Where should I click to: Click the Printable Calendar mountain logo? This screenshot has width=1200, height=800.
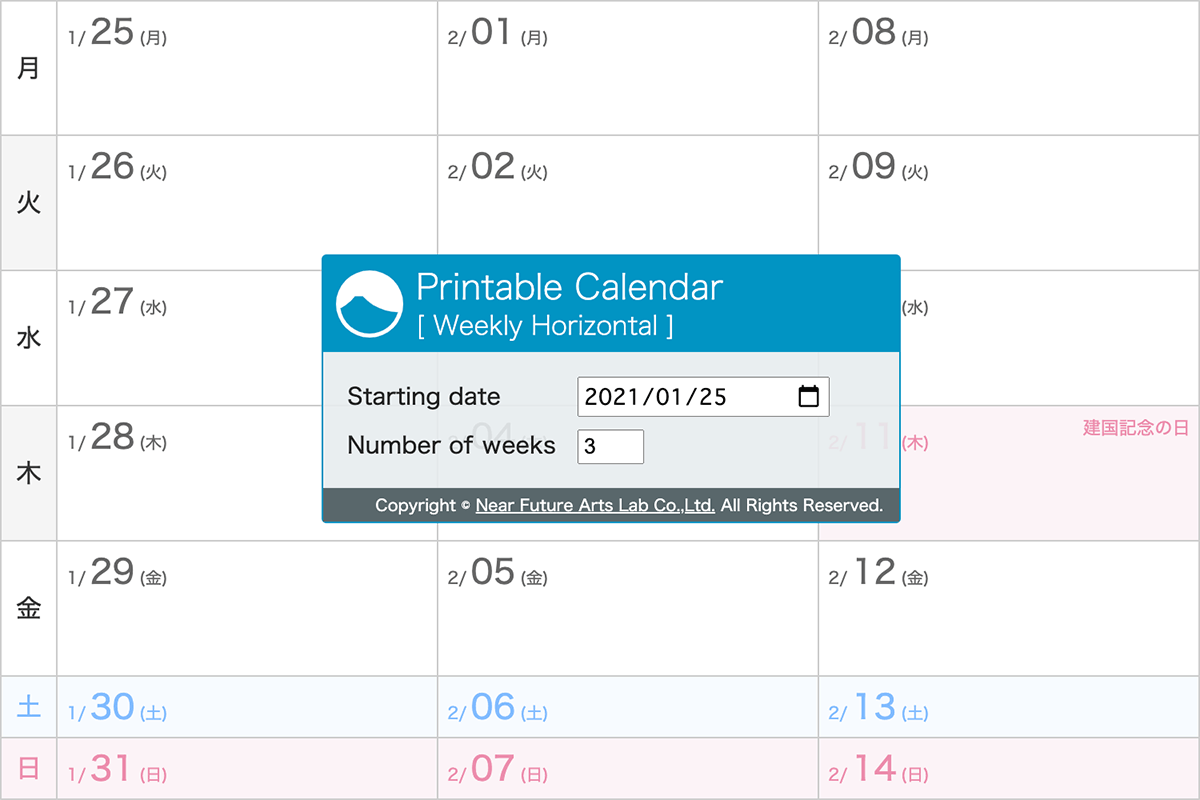[368, 304]
